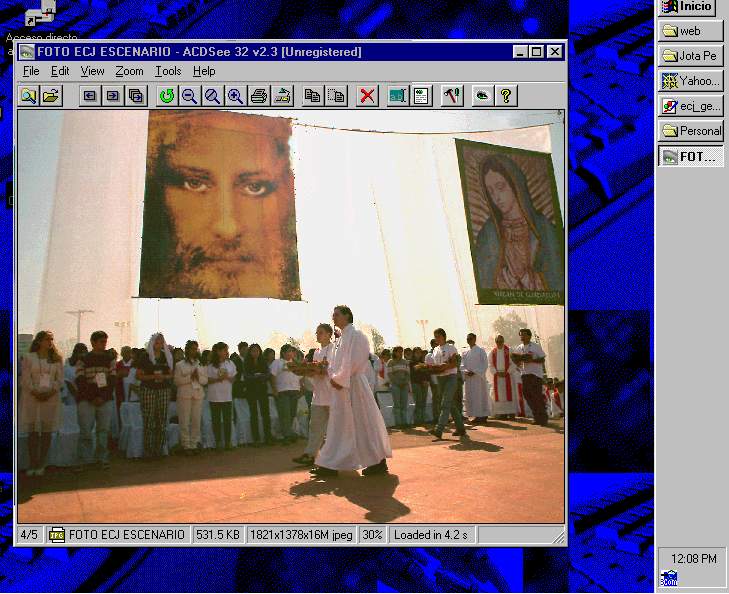Switch to the Yahoo taskbar button

tap(690, 81)
